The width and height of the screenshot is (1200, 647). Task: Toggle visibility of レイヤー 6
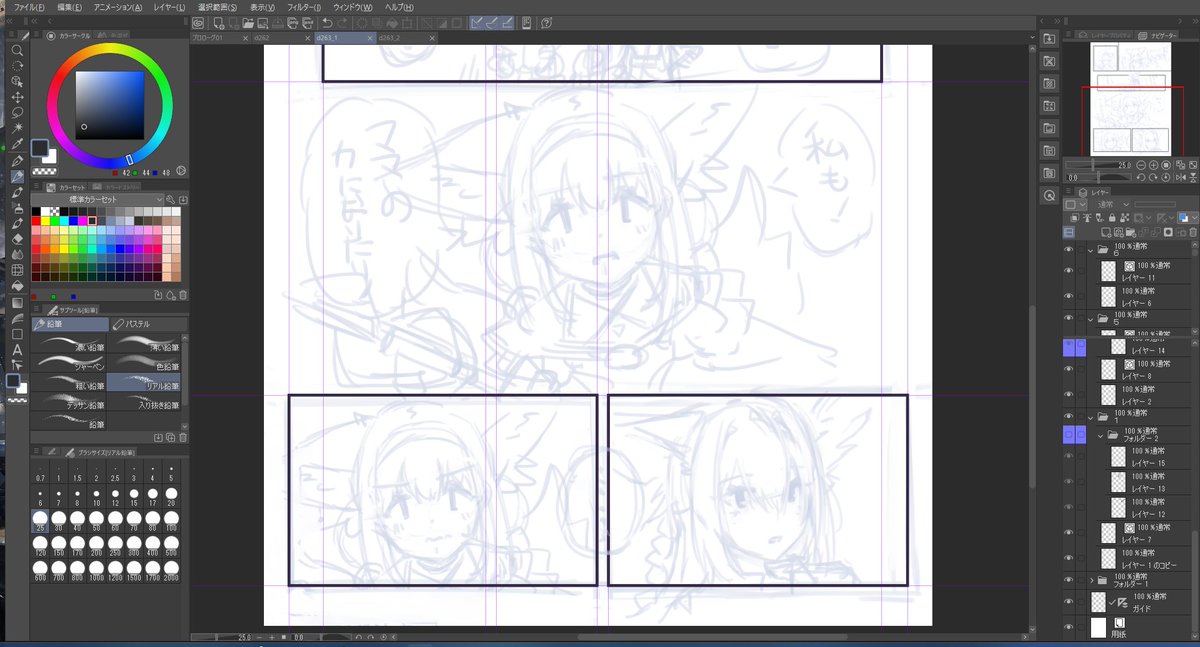1068,296
